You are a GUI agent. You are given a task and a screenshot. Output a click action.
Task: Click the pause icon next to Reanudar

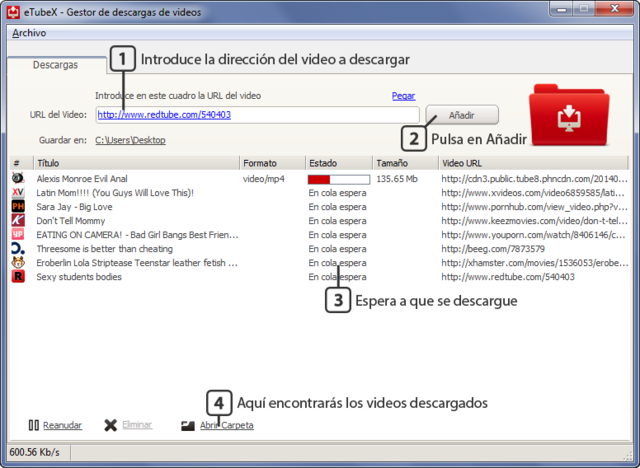[x=33, y=425]
